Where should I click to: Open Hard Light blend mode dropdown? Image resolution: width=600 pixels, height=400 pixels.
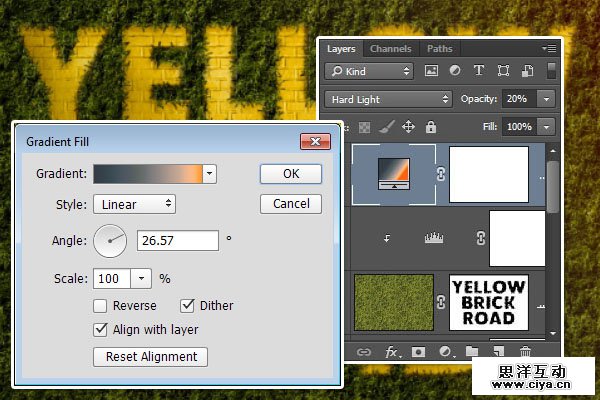[388, 99]
